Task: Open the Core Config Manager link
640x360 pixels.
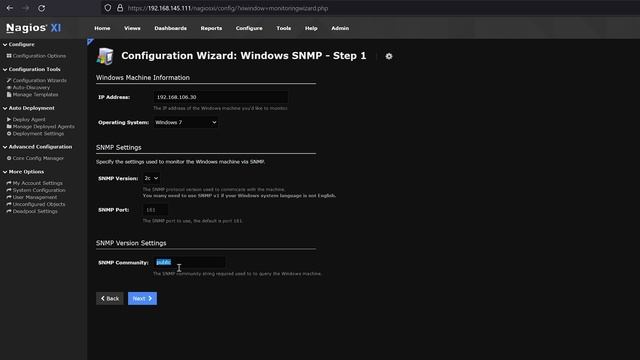Action: 38,158
